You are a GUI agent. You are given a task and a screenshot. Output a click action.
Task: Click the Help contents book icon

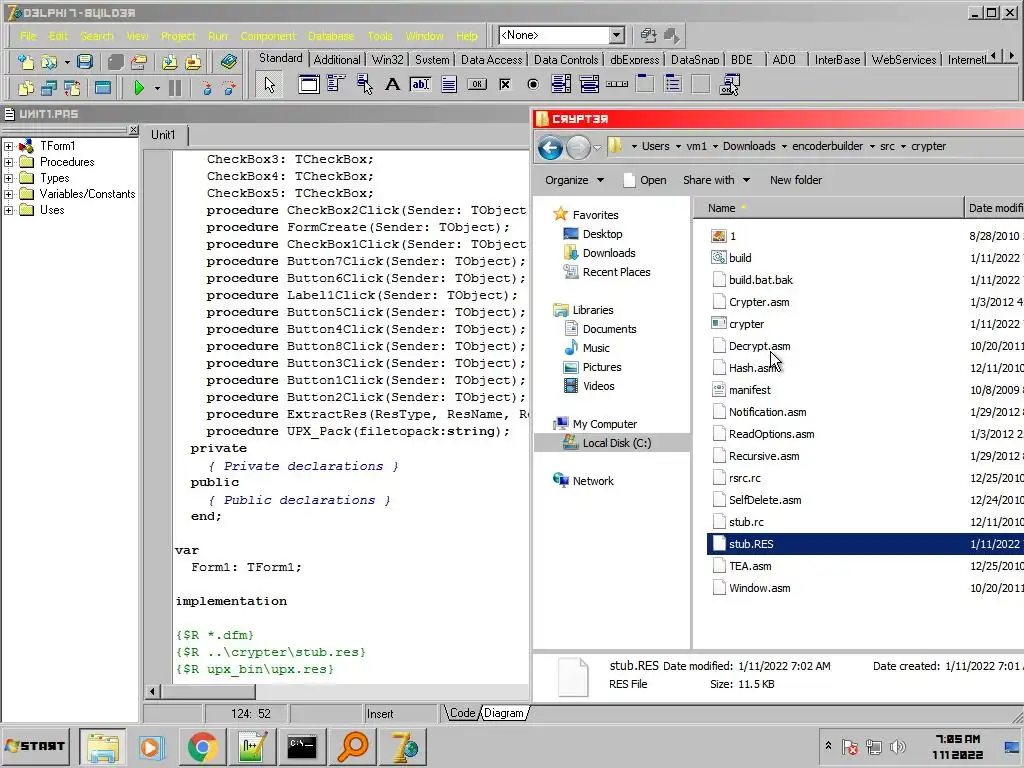coord(228,62)
